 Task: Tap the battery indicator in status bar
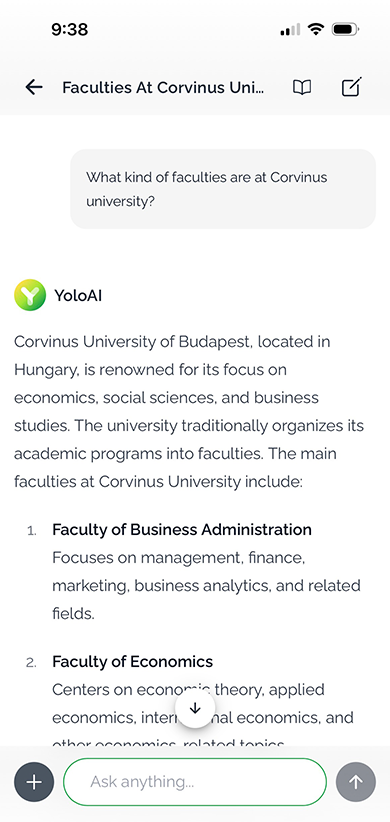[345, 29]
